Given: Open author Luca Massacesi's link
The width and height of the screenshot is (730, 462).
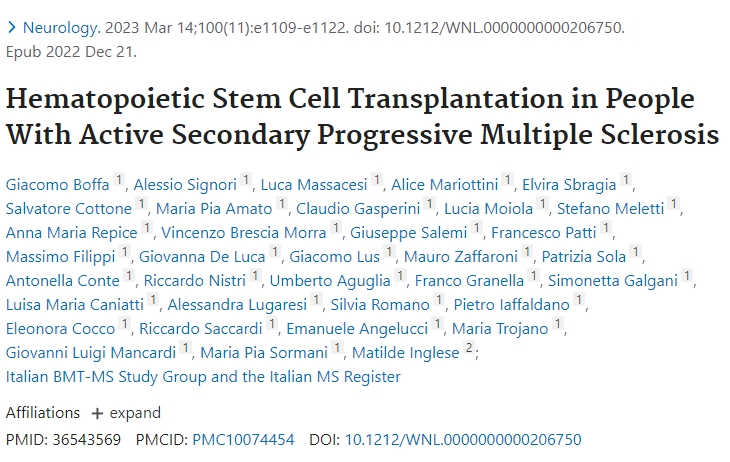Looking at the screenshot, I should (313, 184).
